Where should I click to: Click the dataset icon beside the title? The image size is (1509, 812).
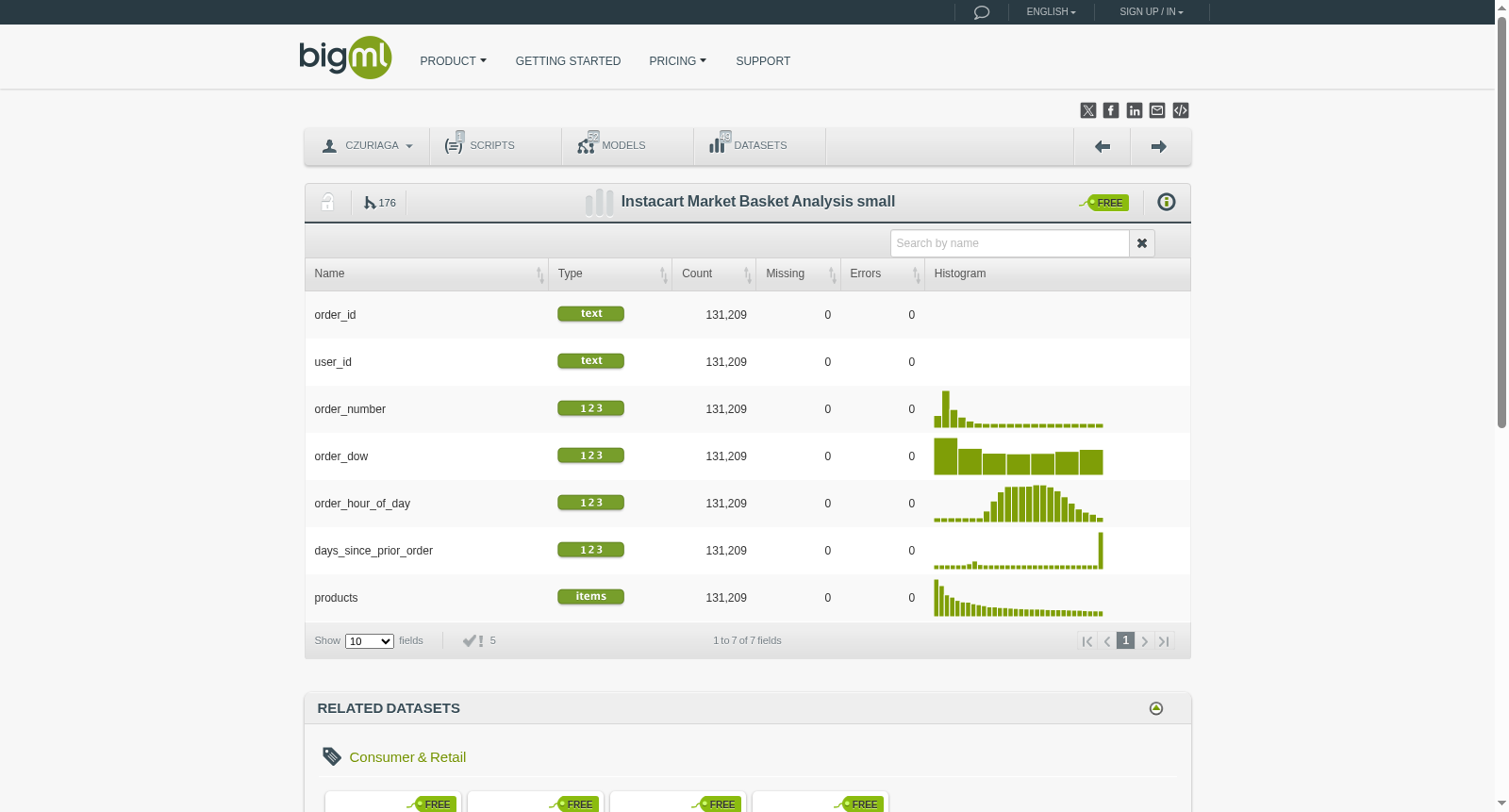[599, 202]
